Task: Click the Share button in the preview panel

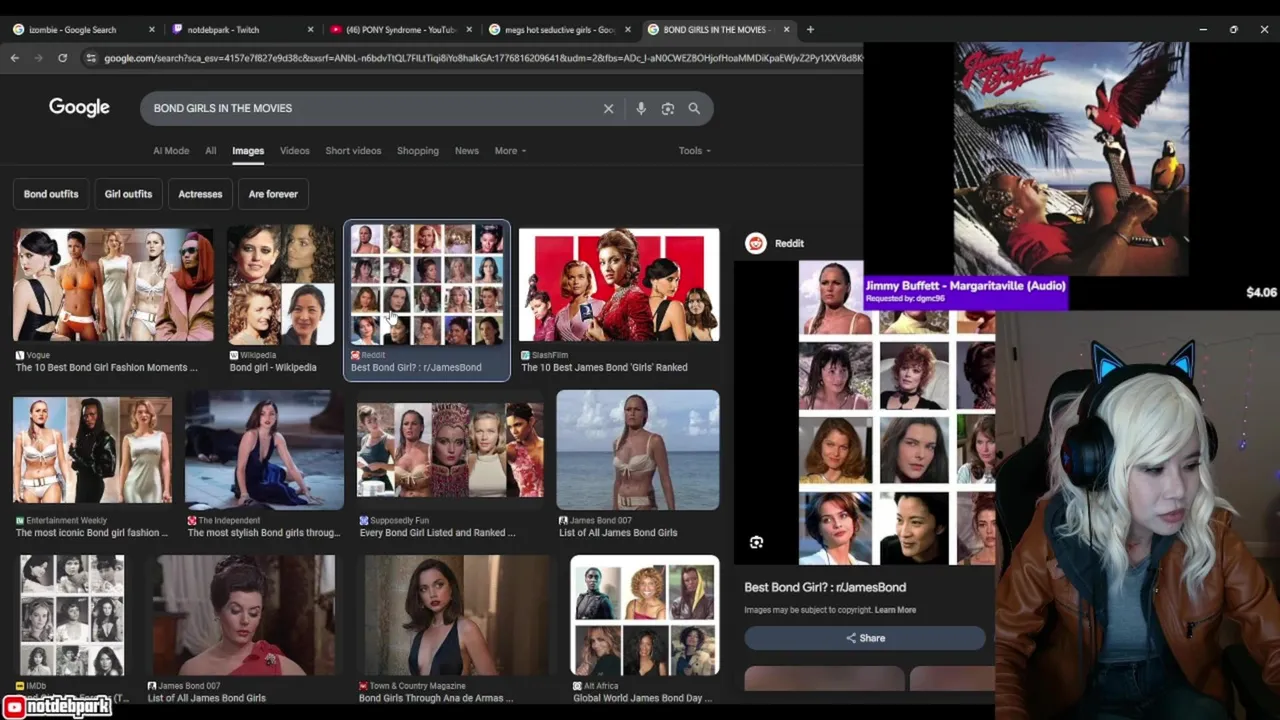Action: point(865,638)
